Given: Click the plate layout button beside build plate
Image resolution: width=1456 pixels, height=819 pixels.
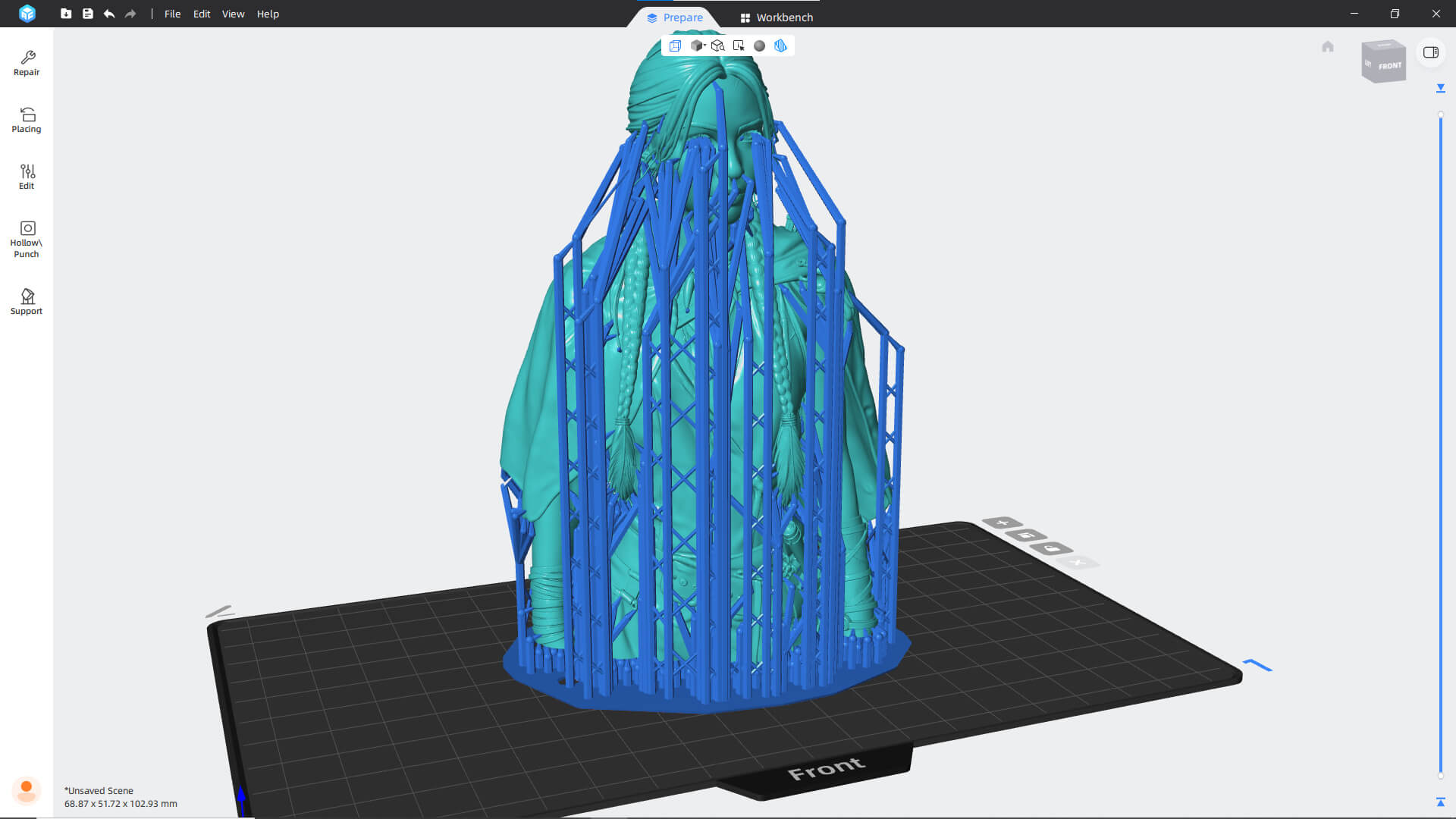Looking at the screenshot, I should [x=1026, y=535].
